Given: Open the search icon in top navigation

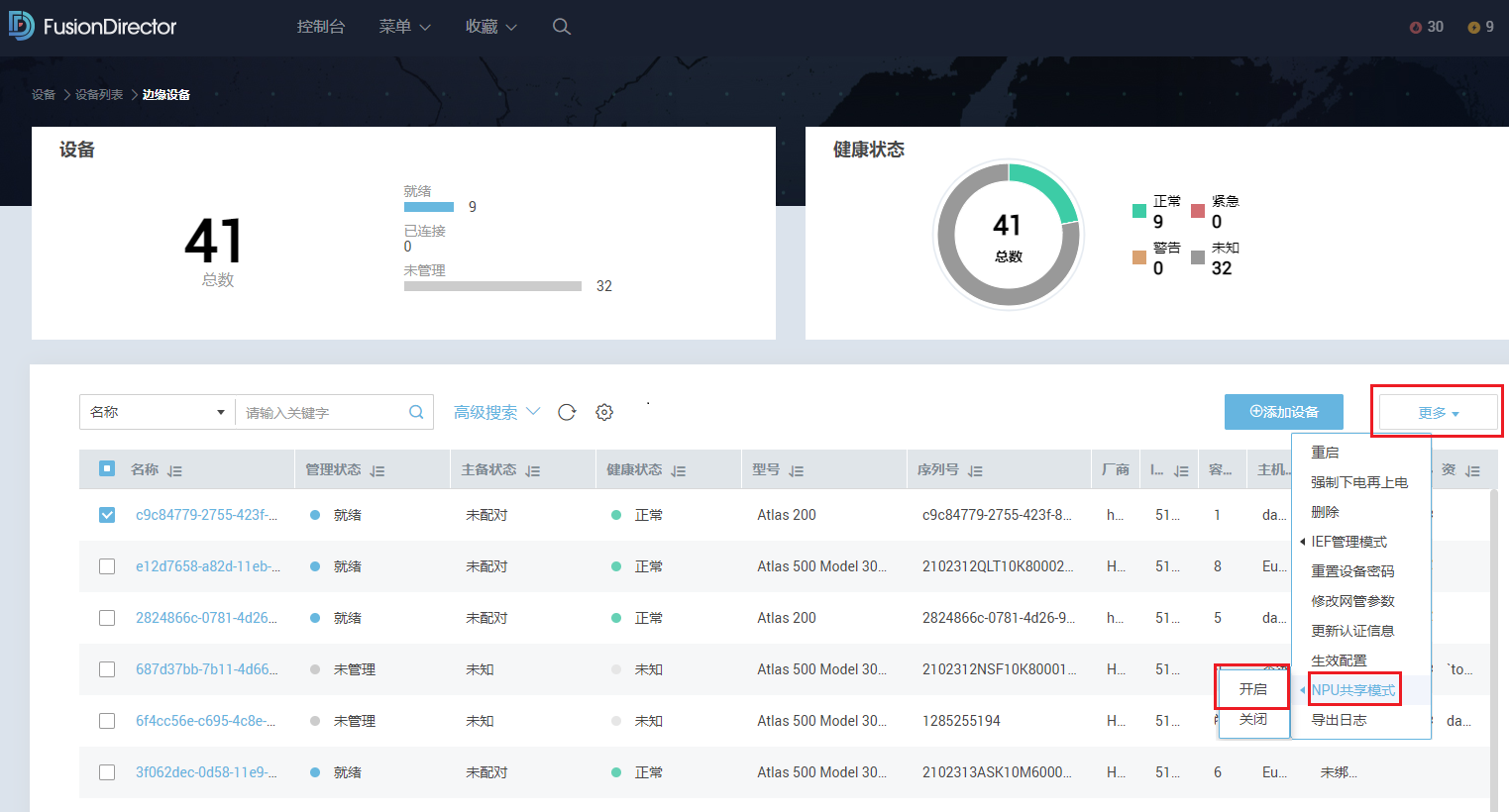Looking at the screenshot, I should click(562, 27).
